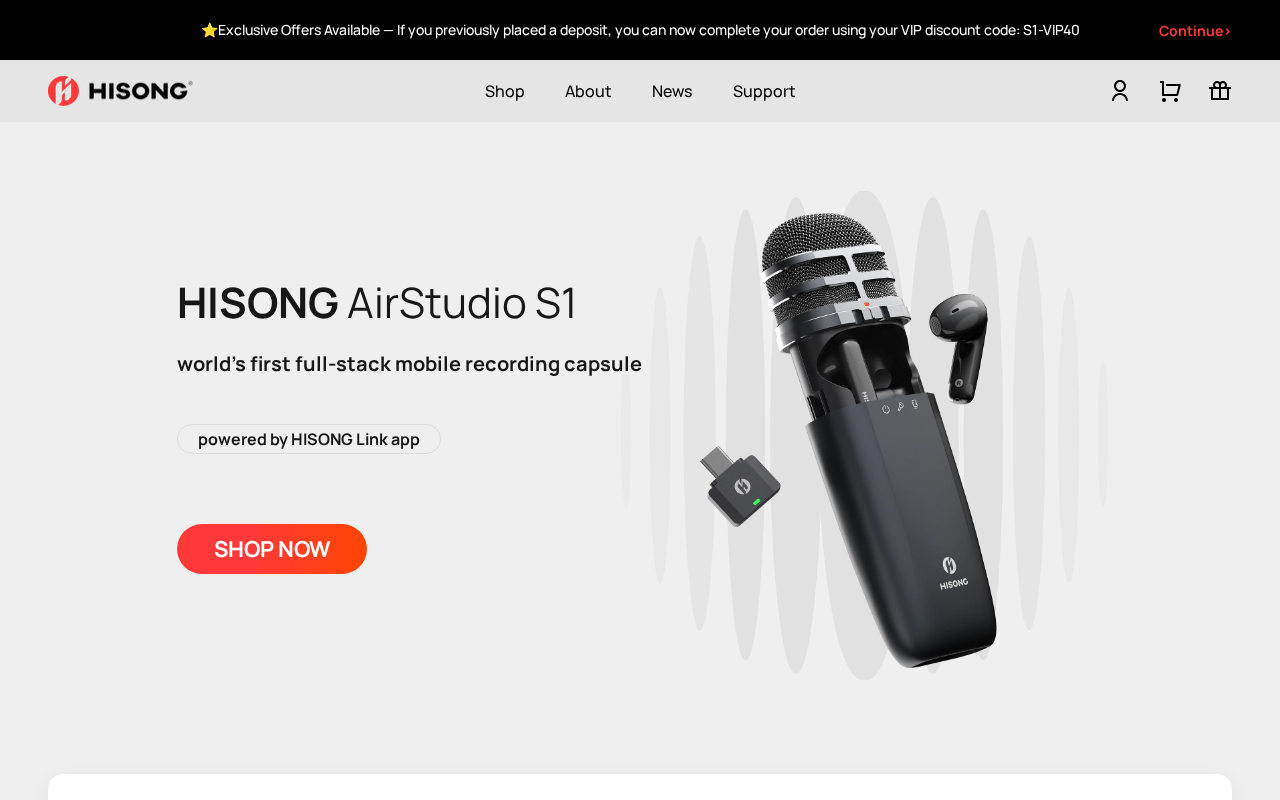Viewport: 1280px width, 800px height.
Task: Click the gift box icon
Action: pos(1220,91)
